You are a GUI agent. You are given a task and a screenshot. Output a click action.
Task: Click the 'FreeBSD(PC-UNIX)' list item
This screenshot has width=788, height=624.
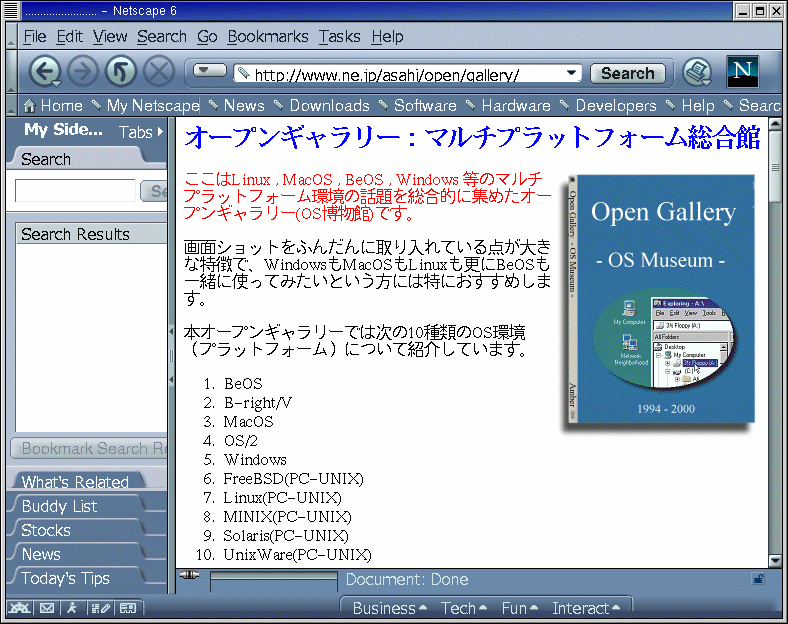pyautogui.click(x=293, y=478)
